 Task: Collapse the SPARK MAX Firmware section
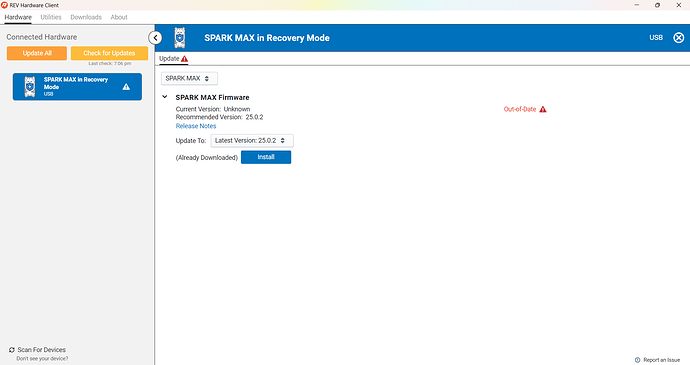tap(165, 97)
